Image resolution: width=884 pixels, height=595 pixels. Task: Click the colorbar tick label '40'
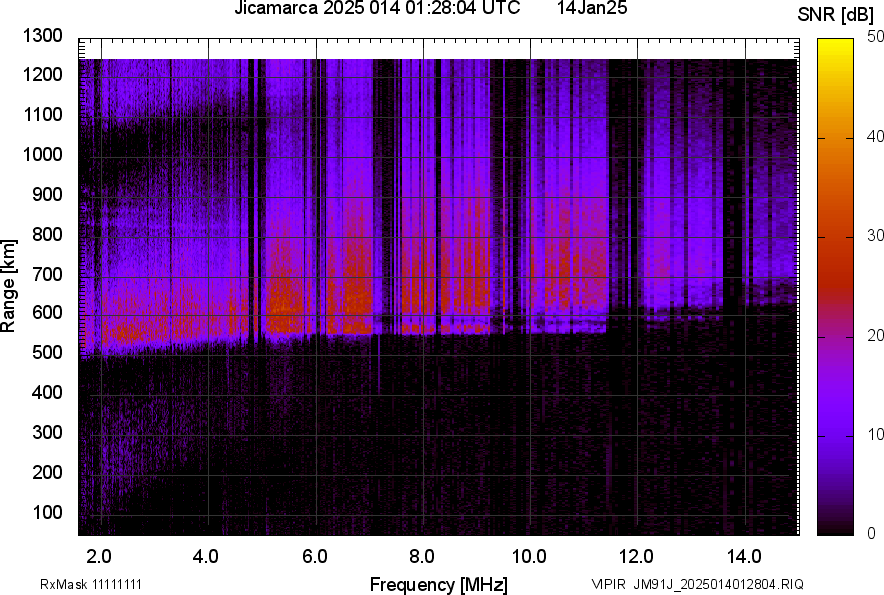[876, 136]
